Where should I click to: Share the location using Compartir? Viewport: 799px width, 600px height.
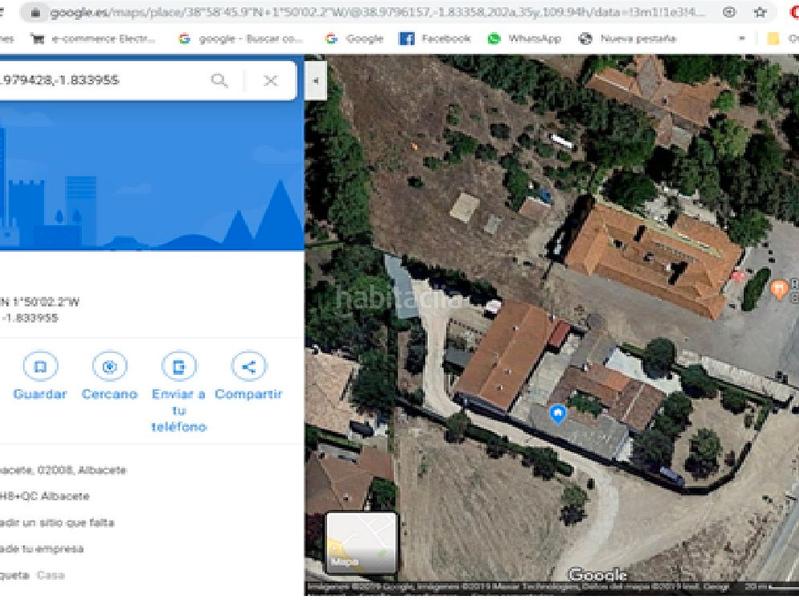(248, 367)
